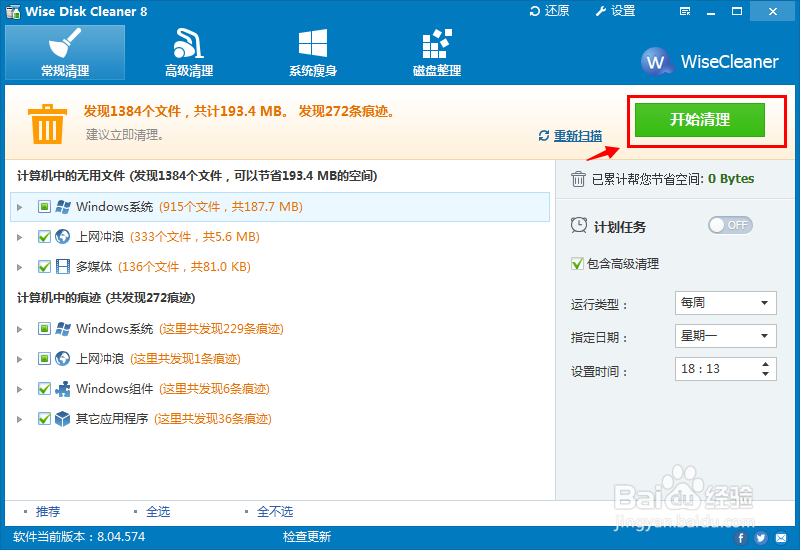This screenshot has width=800, height=550.
Task: Expand Windows系统 229条痕迹 row
Action: click(x=19, y=329)
